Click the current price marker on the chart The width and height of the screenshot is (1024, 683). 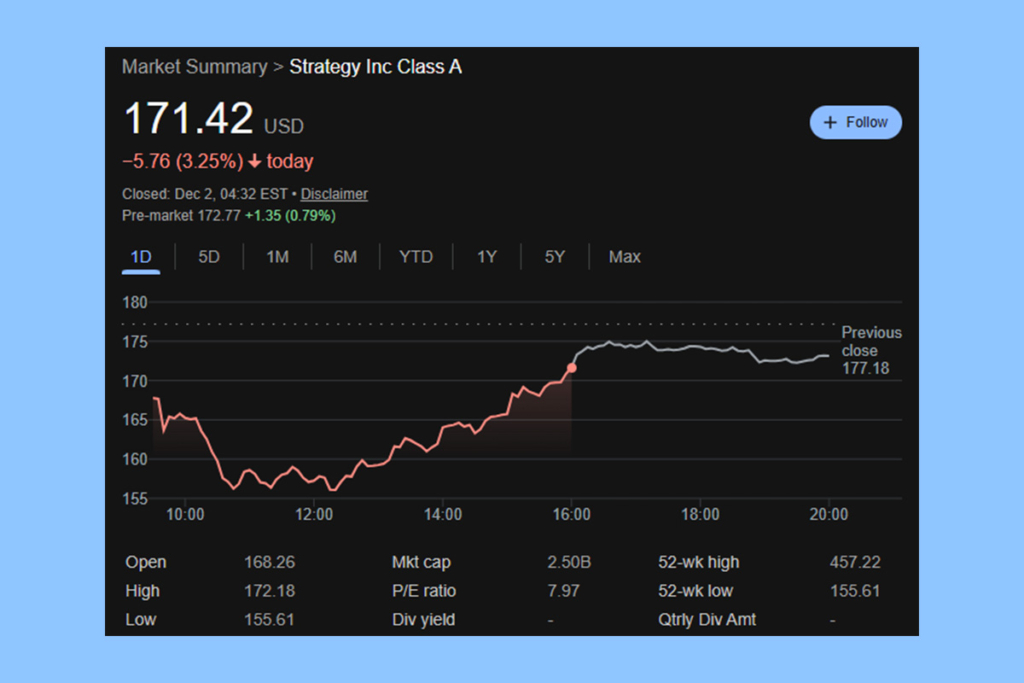(x=572, y=368)
